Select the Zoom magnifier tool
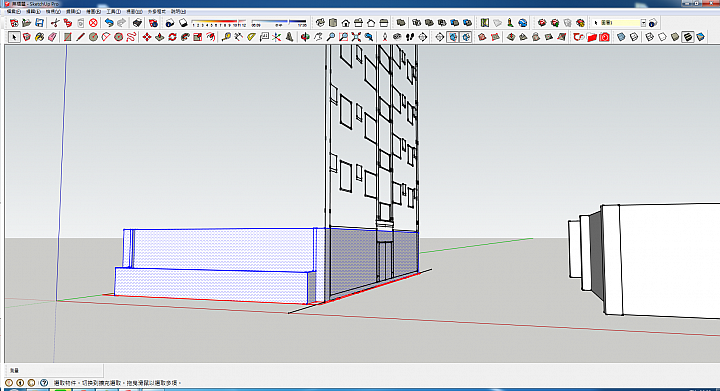This screenshot has width=720, height=391. pyautogui.click(x=331, y=37)
